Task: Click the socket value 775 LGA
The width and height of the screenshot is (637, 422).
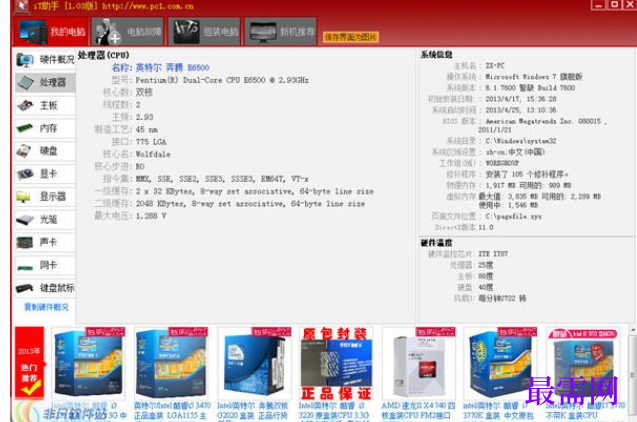Action: (x=151, y=142)
